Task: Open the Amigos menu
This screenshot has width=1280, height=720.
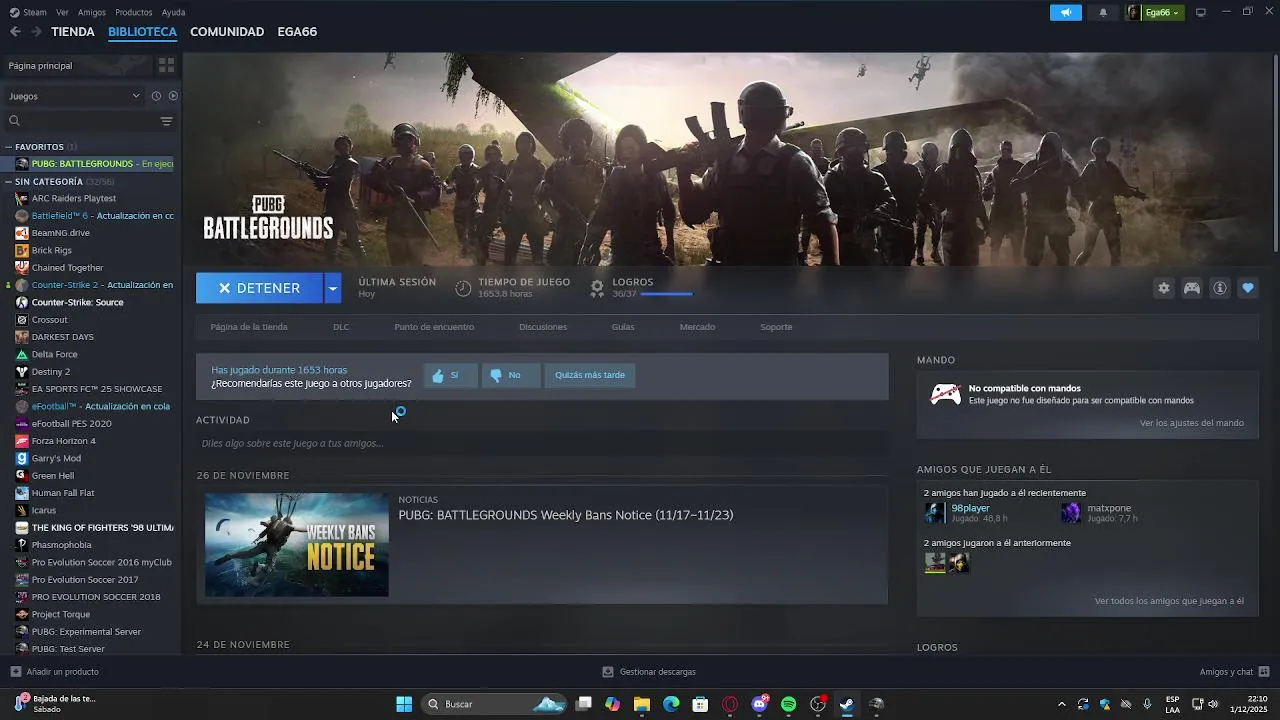Action: point(92,12)
